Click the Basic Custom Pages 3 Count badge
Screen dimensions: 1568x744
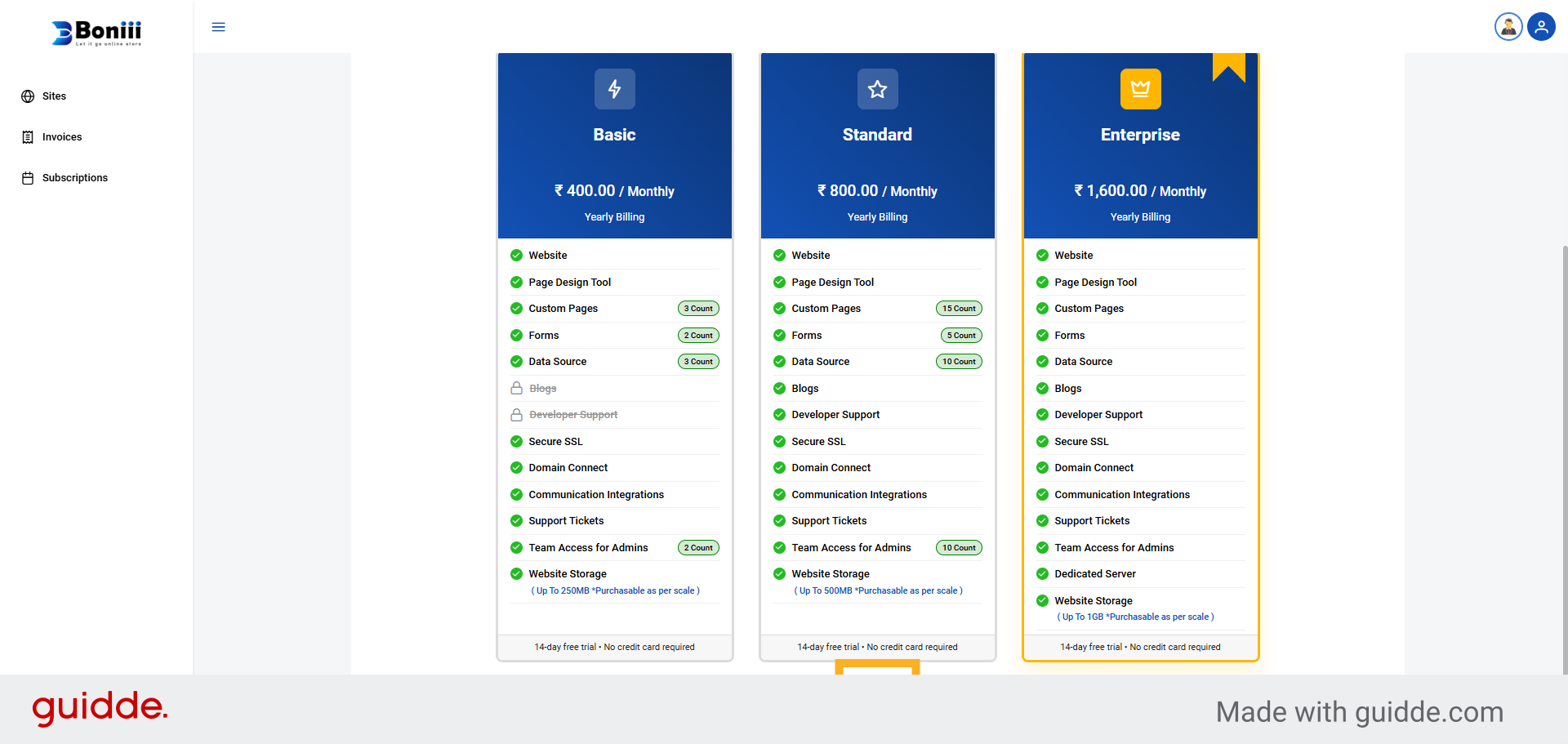[x=698, y=309]
